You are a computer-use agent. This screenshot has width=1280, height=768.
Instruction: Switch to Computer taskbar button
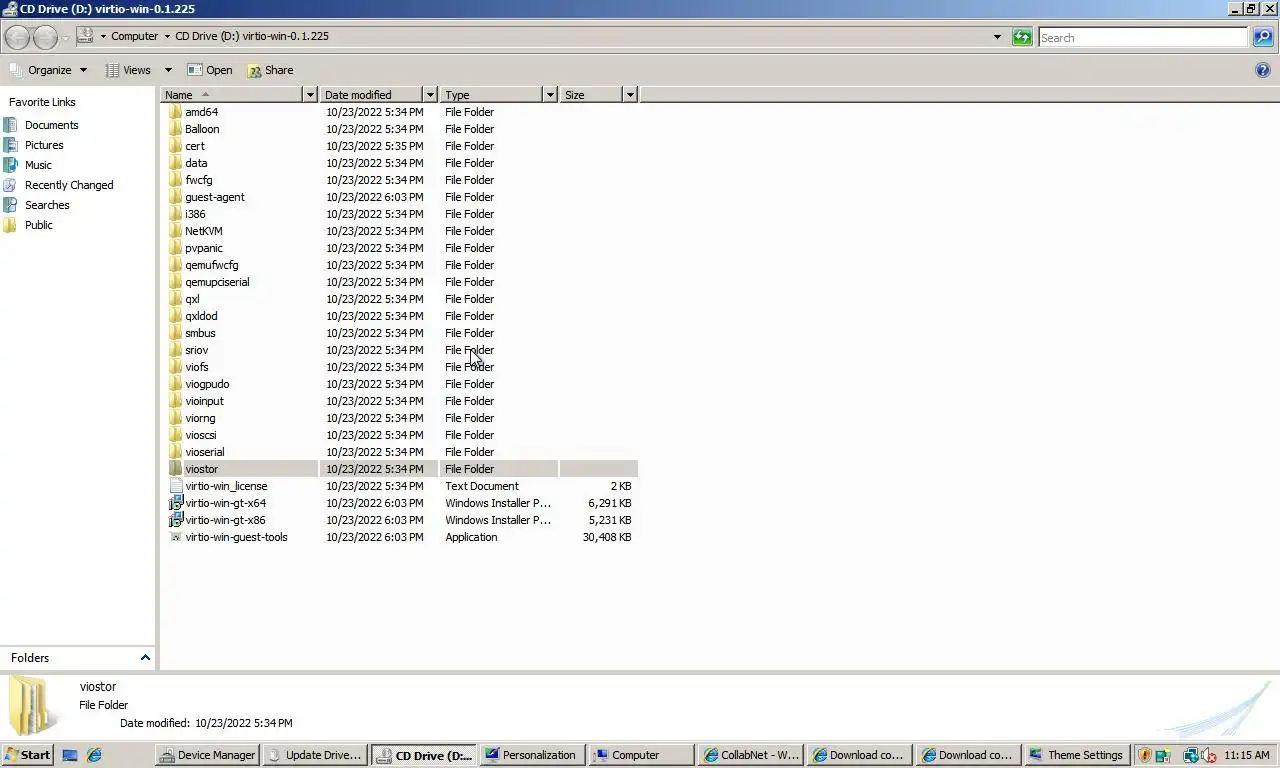[x=640, y=755]
